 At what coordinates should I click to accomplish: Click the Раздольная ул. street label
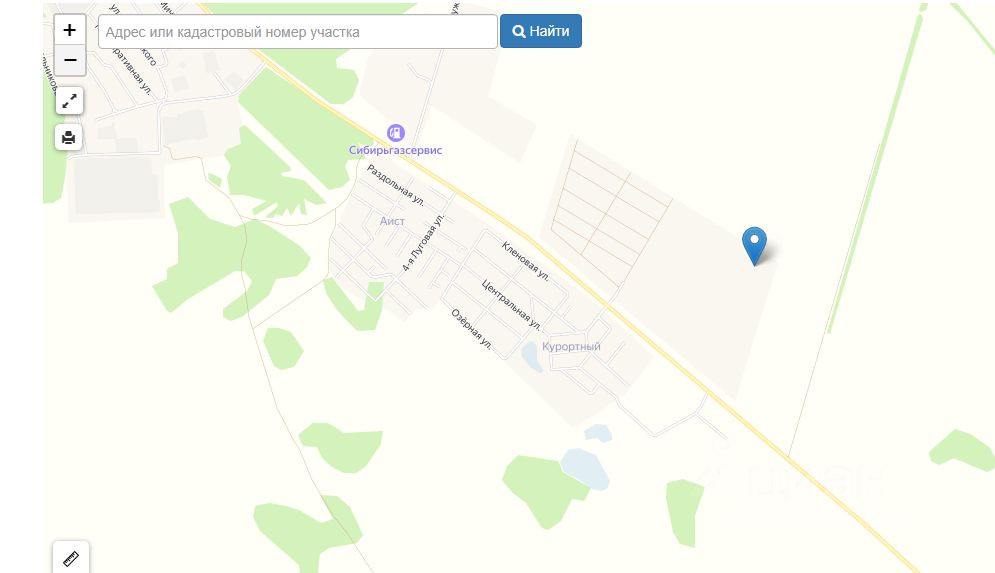point(395,185)
